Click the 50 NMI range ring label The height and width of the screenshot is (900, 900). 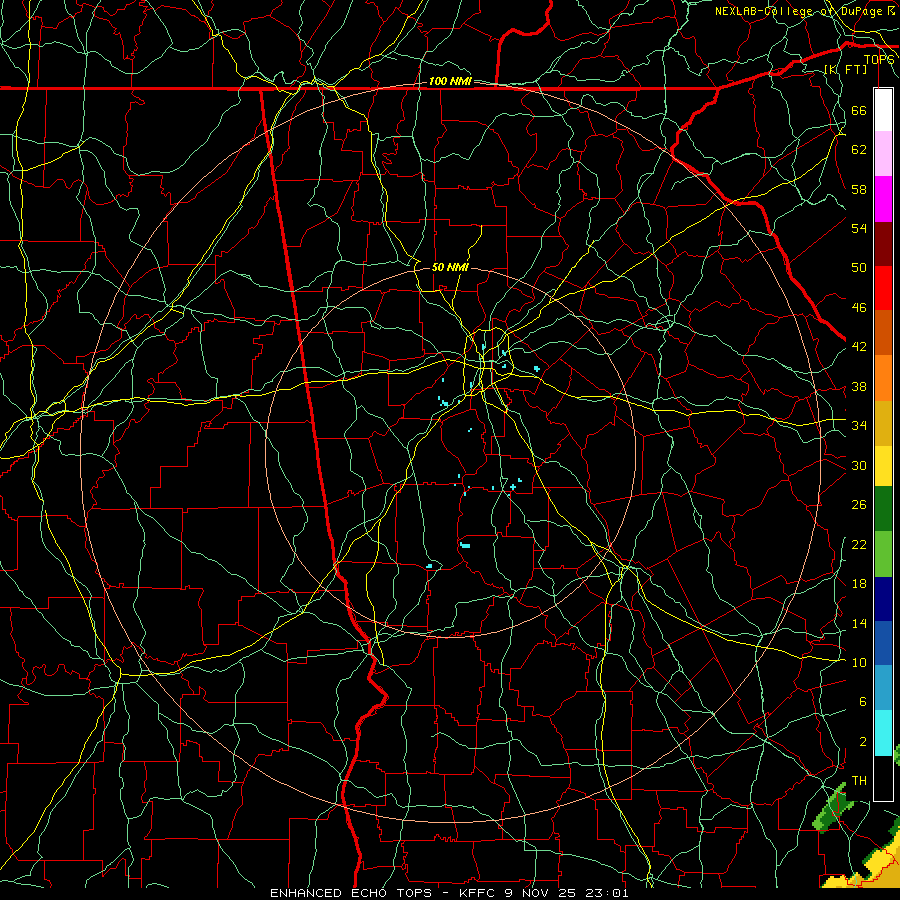[x=450, y=267]
